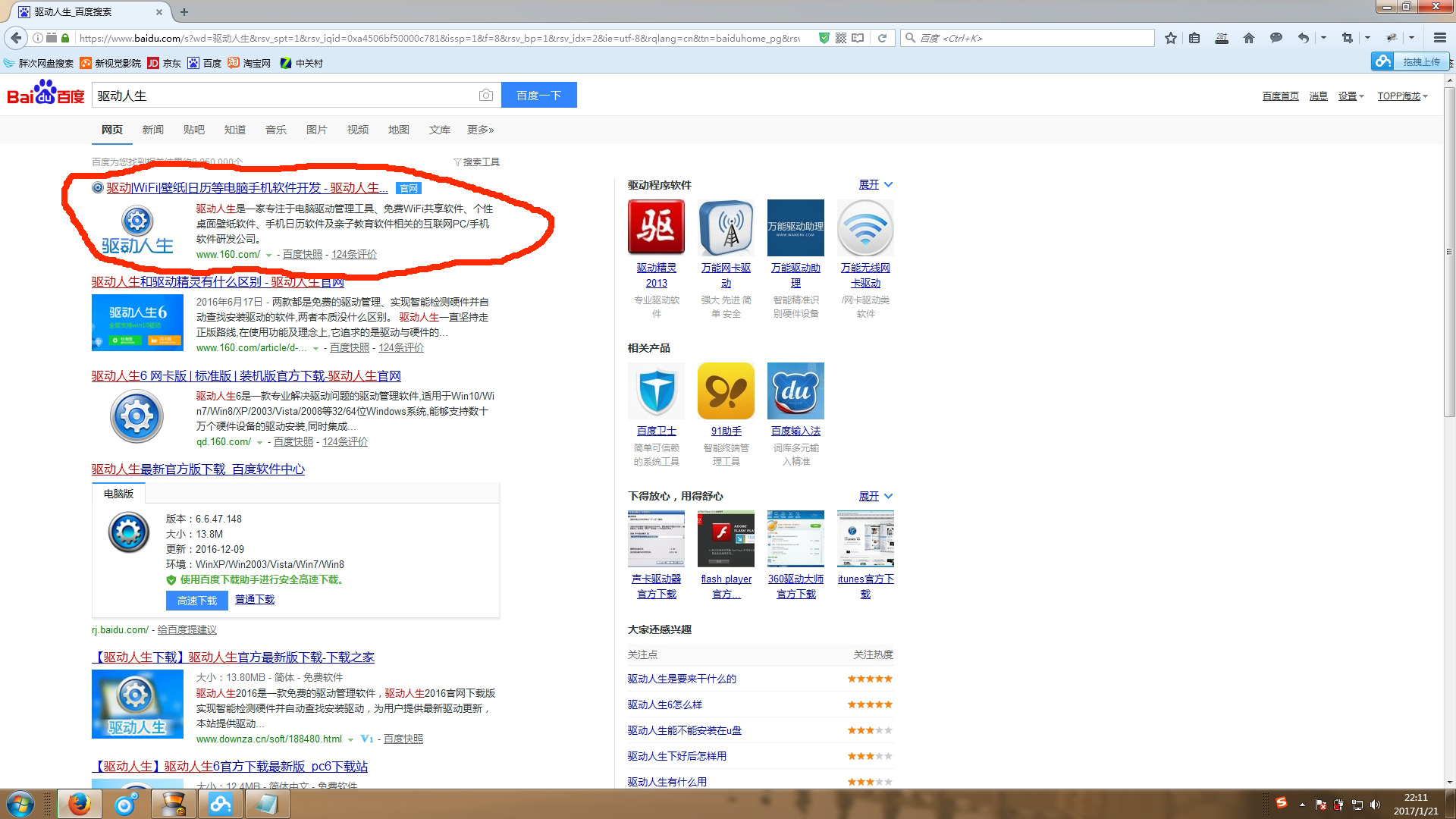
Task: Switch to the 图片 search tab
Action: (316, 130)
